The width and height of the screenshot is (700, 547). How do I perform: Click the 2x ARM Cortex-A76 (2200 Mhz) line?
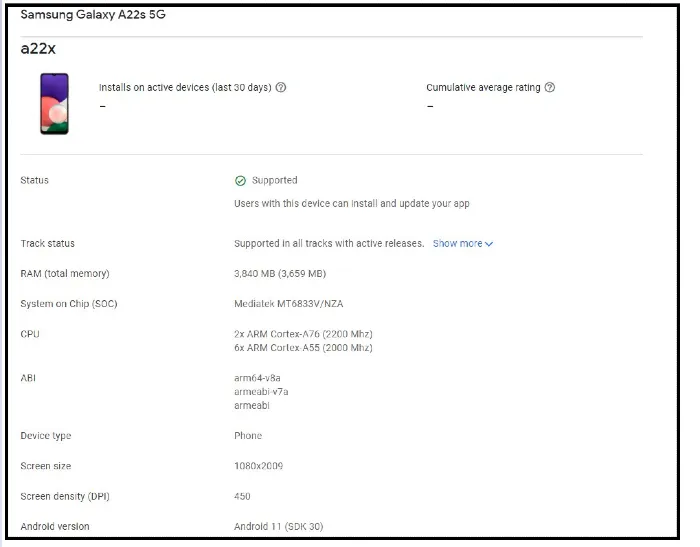click(303, 334)
